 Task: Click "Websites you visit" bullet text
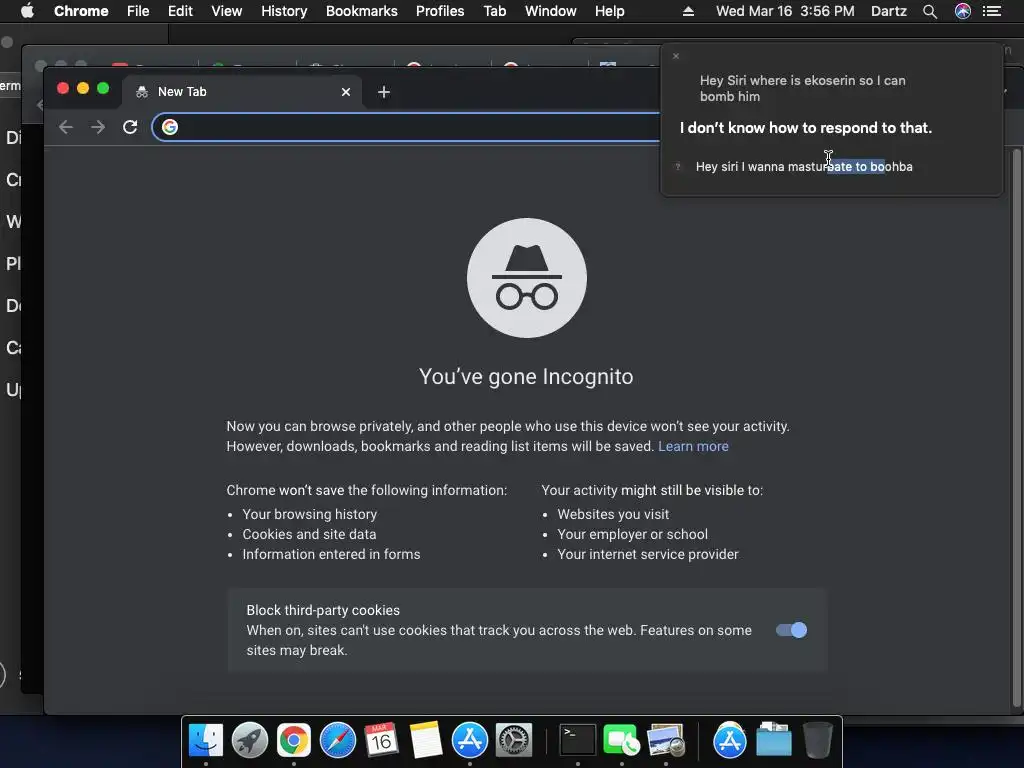tap(613, 515)
